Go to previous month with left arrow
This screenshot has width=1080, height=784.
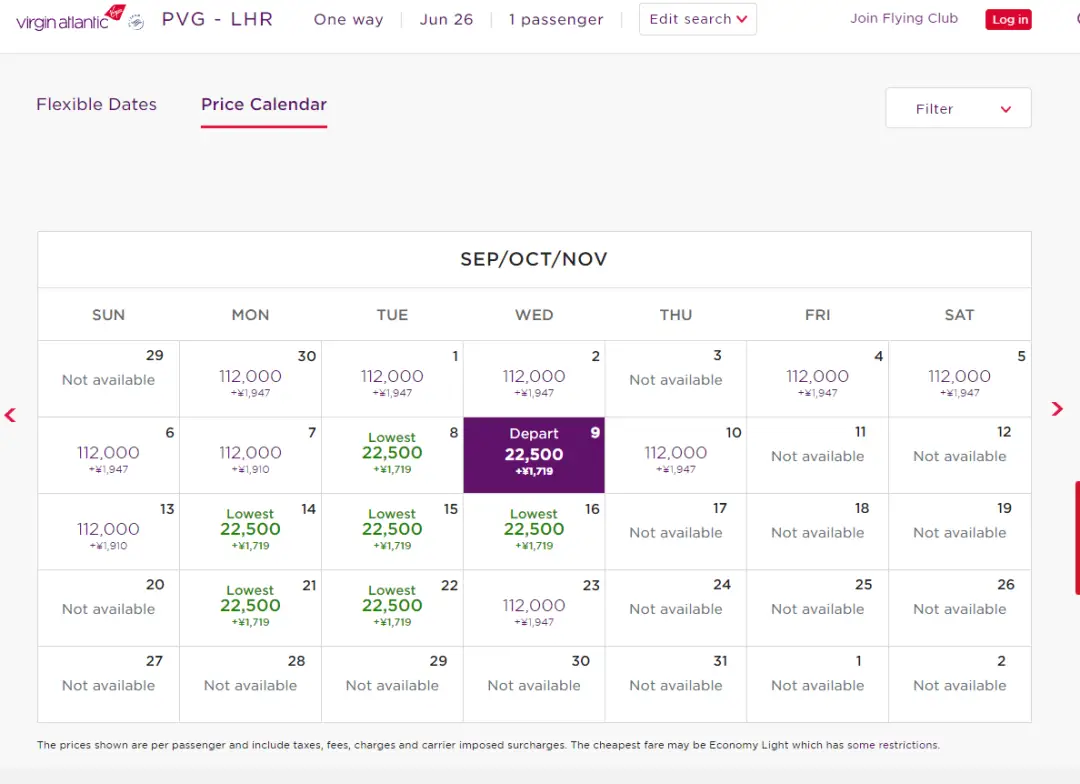click(x=11, y=414)
